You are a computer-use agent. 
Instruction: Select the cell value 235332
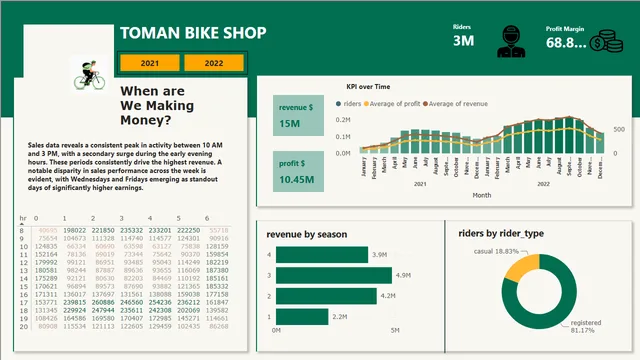pos(131,231)
